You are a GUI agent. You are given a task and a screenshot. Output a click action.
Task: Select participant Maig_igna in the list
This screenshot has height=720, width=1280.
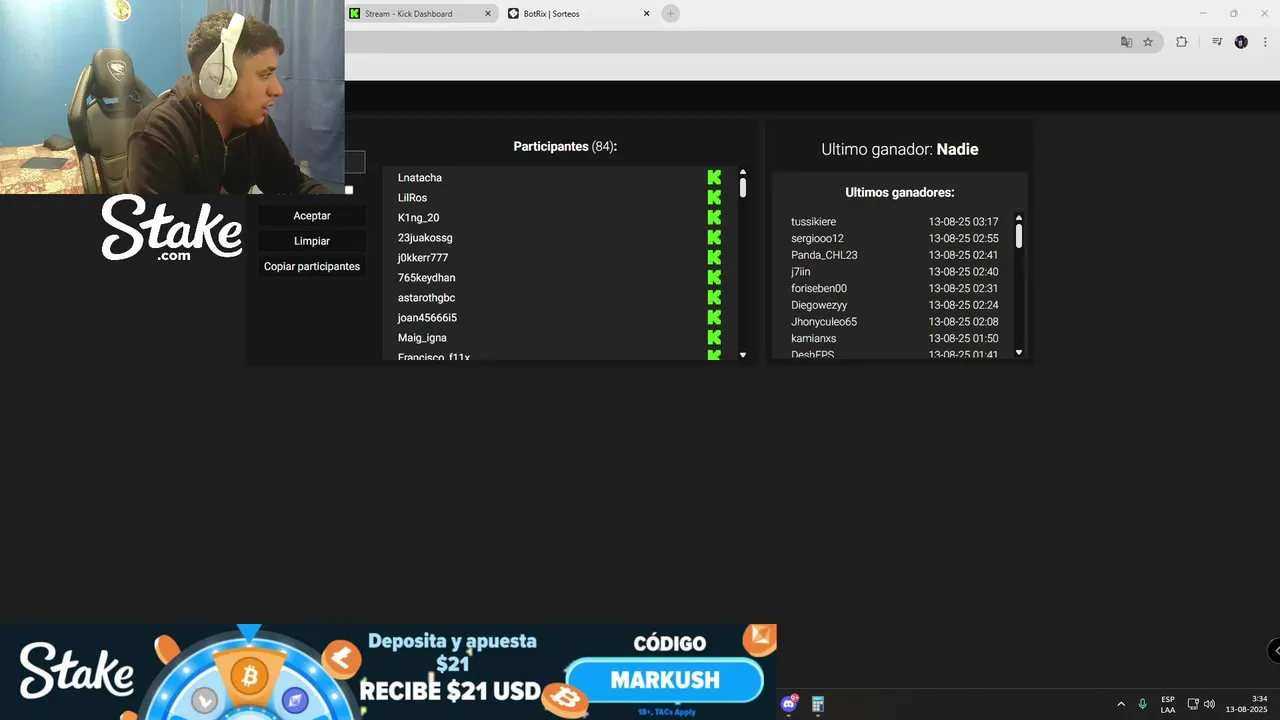(x=422, y=337)
